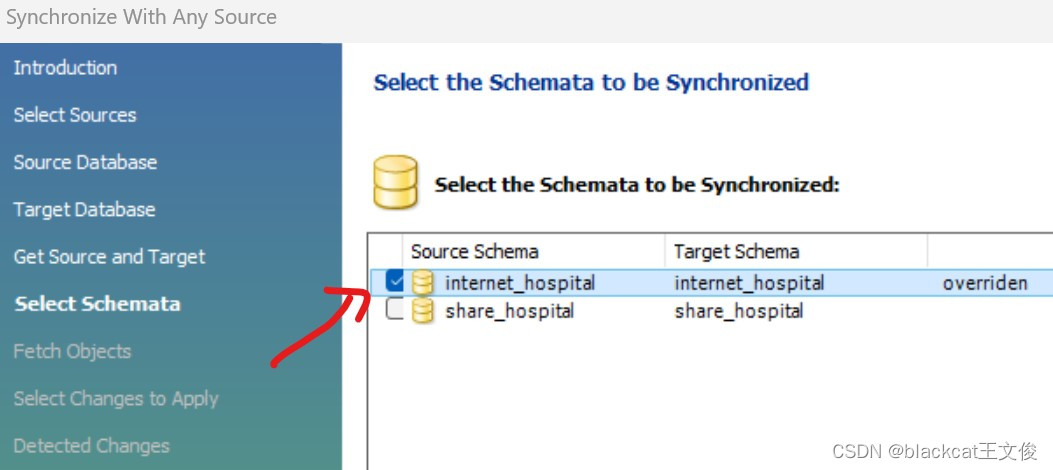
Task: Click the large schemata database icon
Action: [395, 182]
